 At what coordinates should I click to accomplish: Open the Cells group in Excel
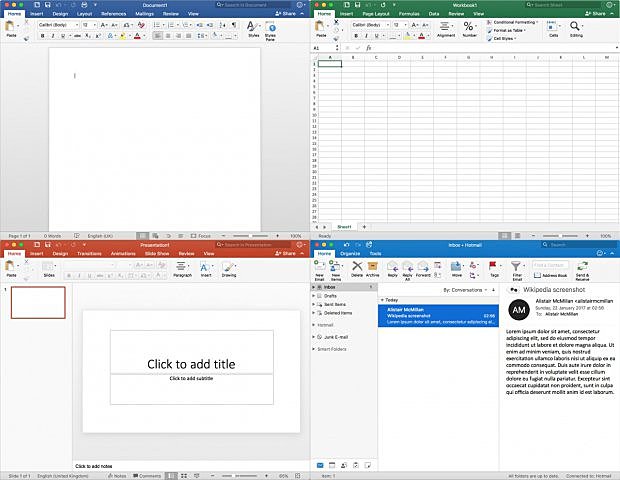click(x=552, y=27)
